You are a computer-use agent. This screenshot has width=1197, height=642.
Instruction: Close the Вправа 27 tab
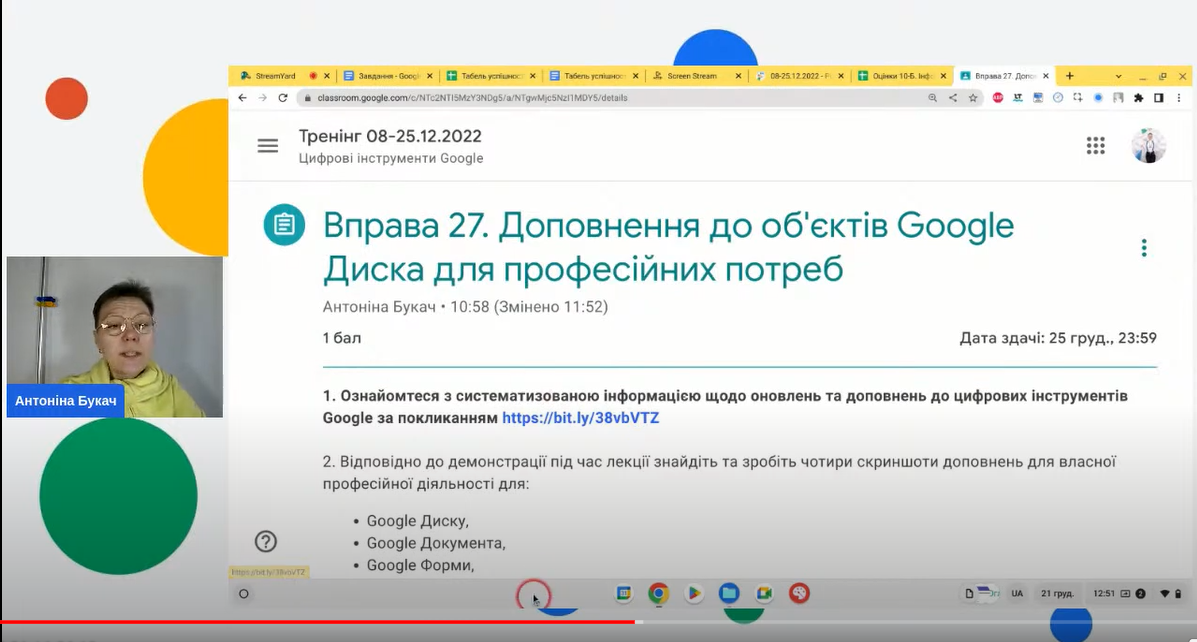point(1046,76)
